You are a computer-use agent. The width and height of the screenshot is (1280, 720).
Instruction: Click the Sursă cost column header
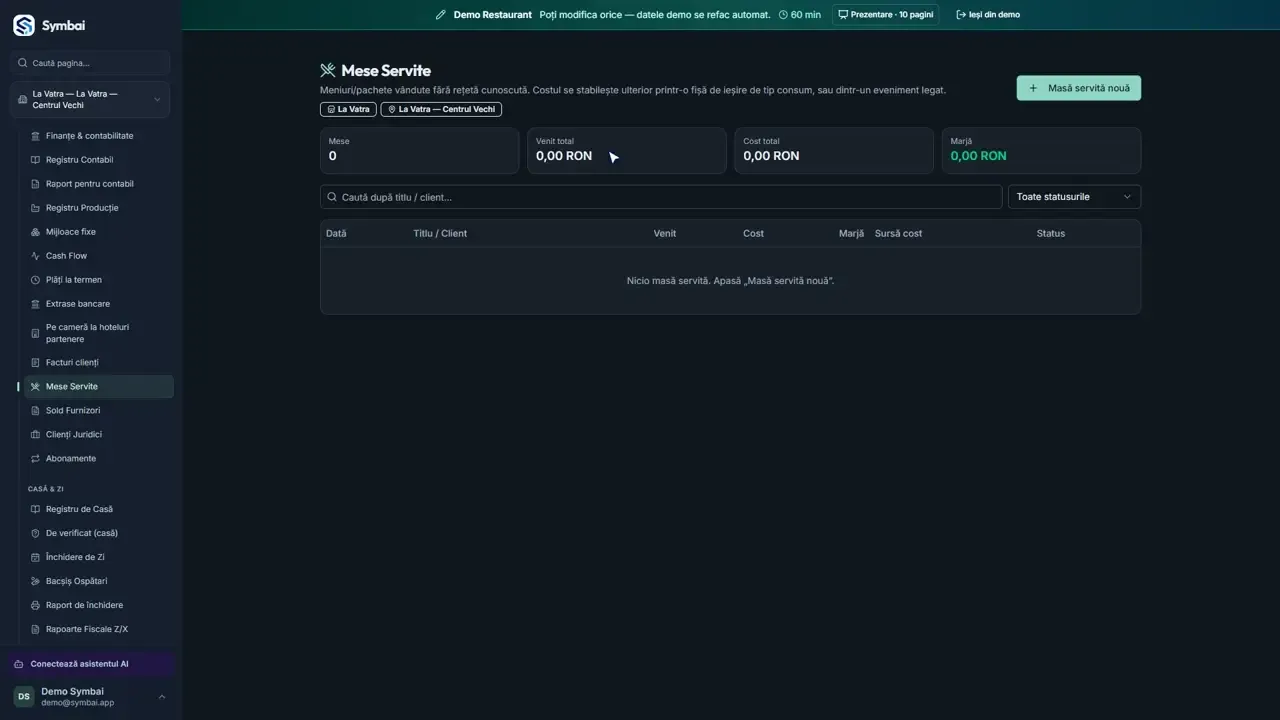click(x=898, y=233)
